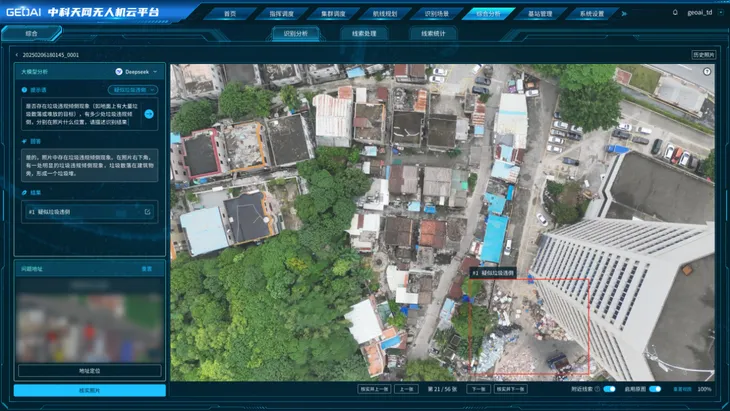Open edit icon on result #1 row
The image size is (730, 411).
pyautogui.click(x=148, y=212)
